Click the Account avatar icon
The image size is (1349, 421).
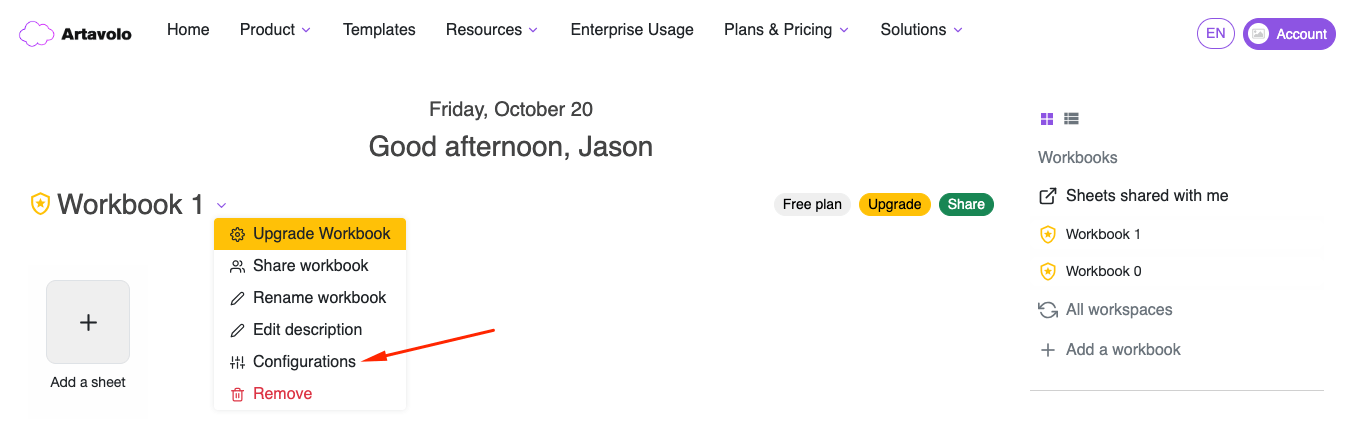[1259, 34]
